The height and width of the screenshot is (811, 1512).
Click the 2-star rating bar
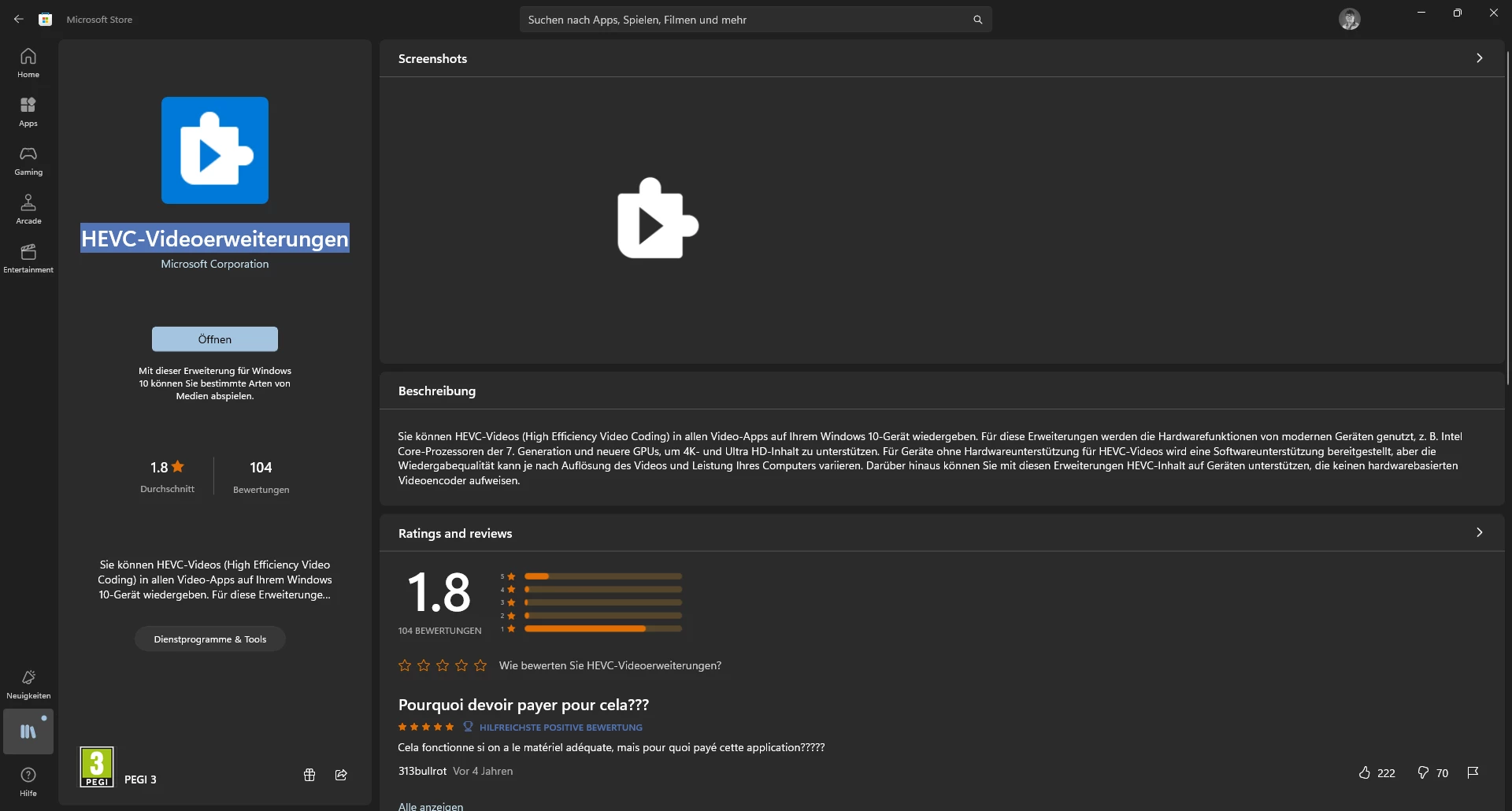pyautogui.click(x=602, y=616)
